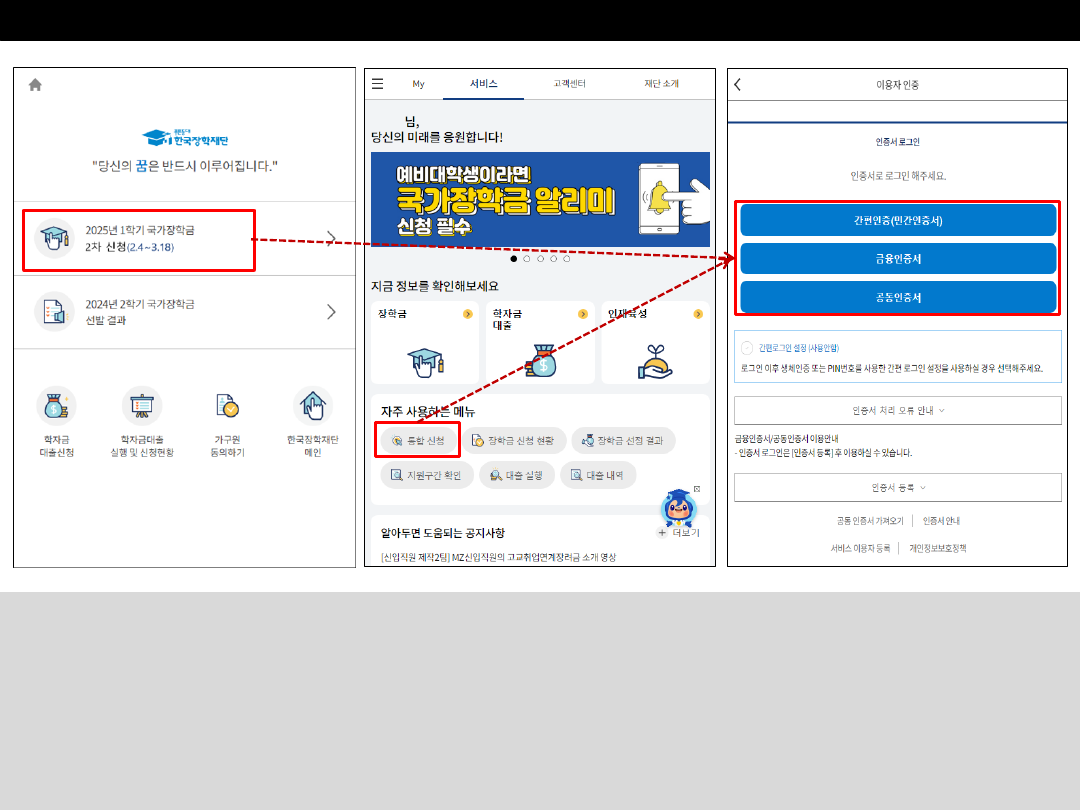
Task: Expand the 인증서 등록 dropdown
Action: point(897,487)
